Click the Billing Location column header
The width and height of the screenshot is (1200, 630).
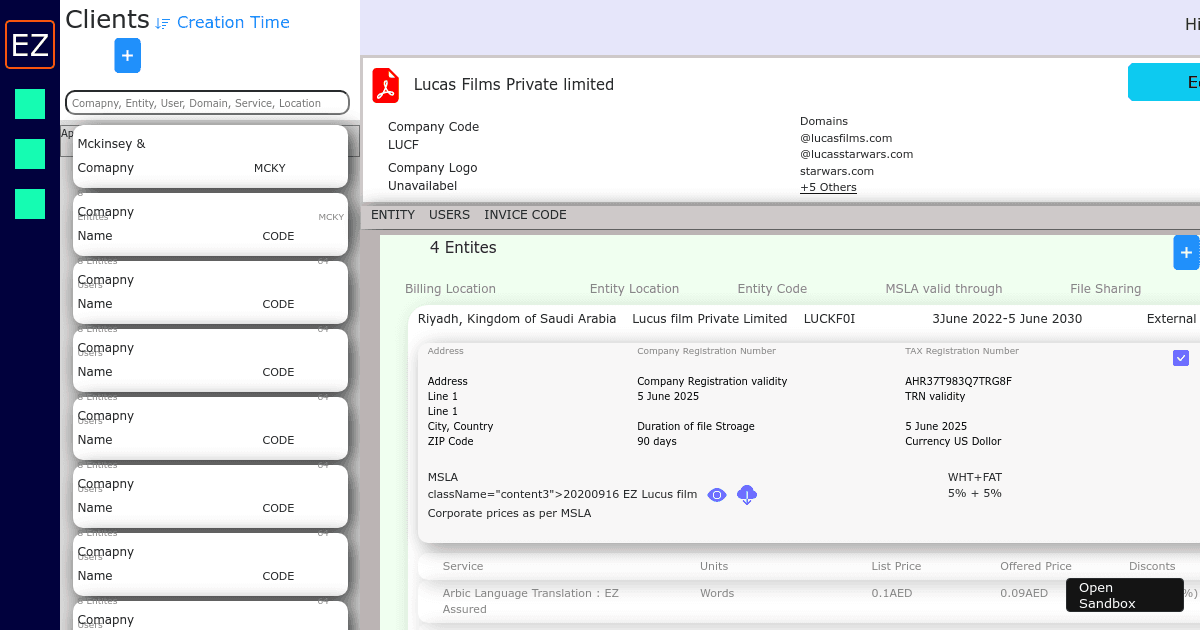click(x=450, y=289)
